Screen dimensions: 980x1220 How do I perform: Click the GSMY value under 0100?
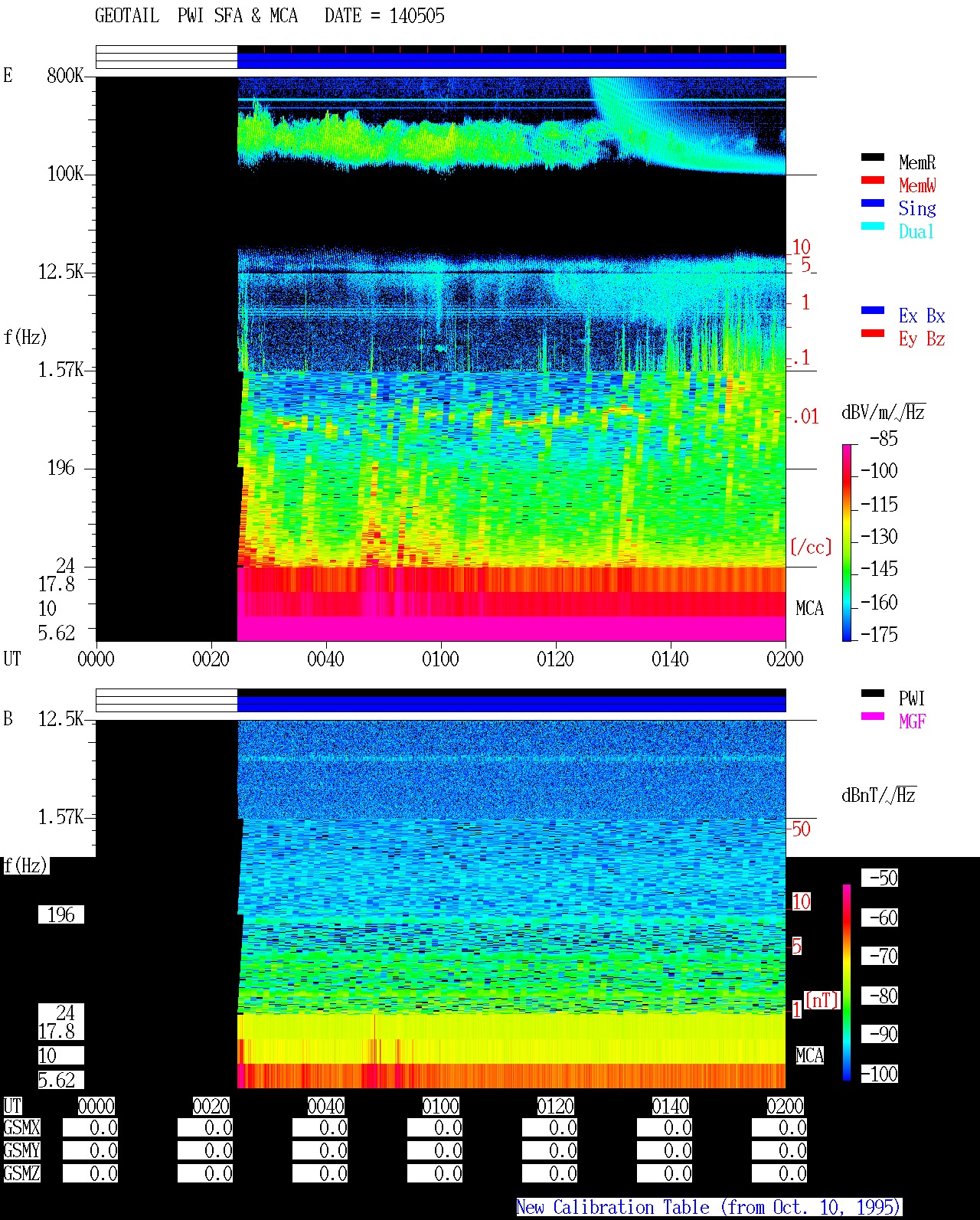pos(435,1150)
